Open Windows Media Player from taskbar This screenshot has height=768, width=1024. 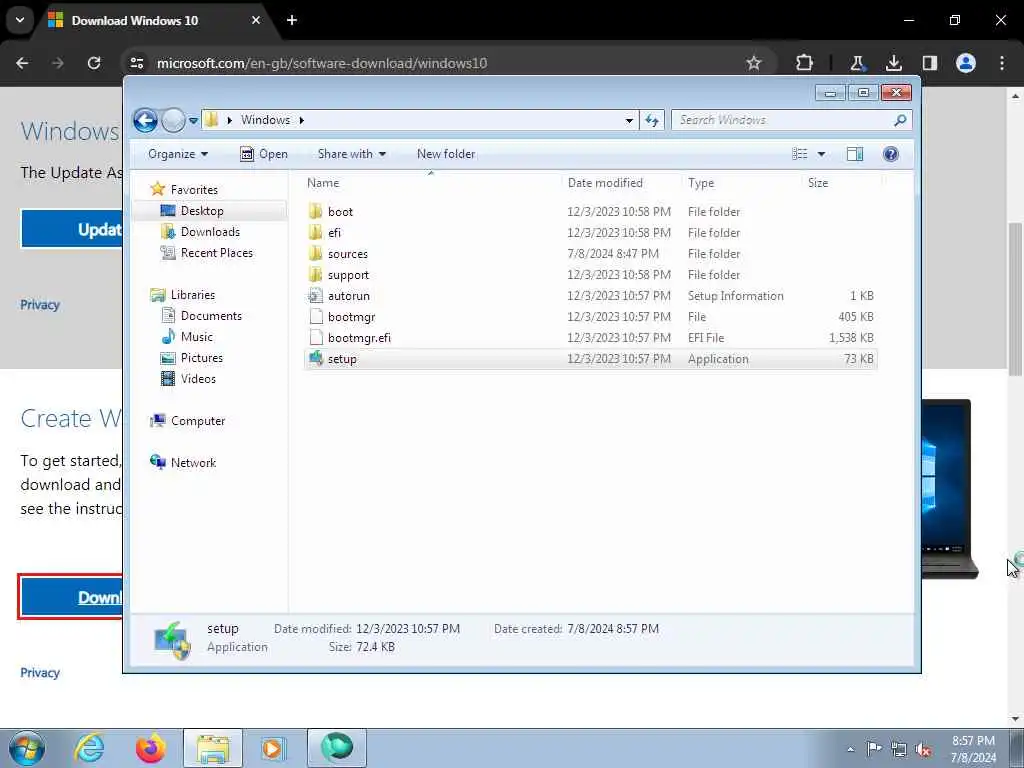pyautogui.click(x=273, y=748)
